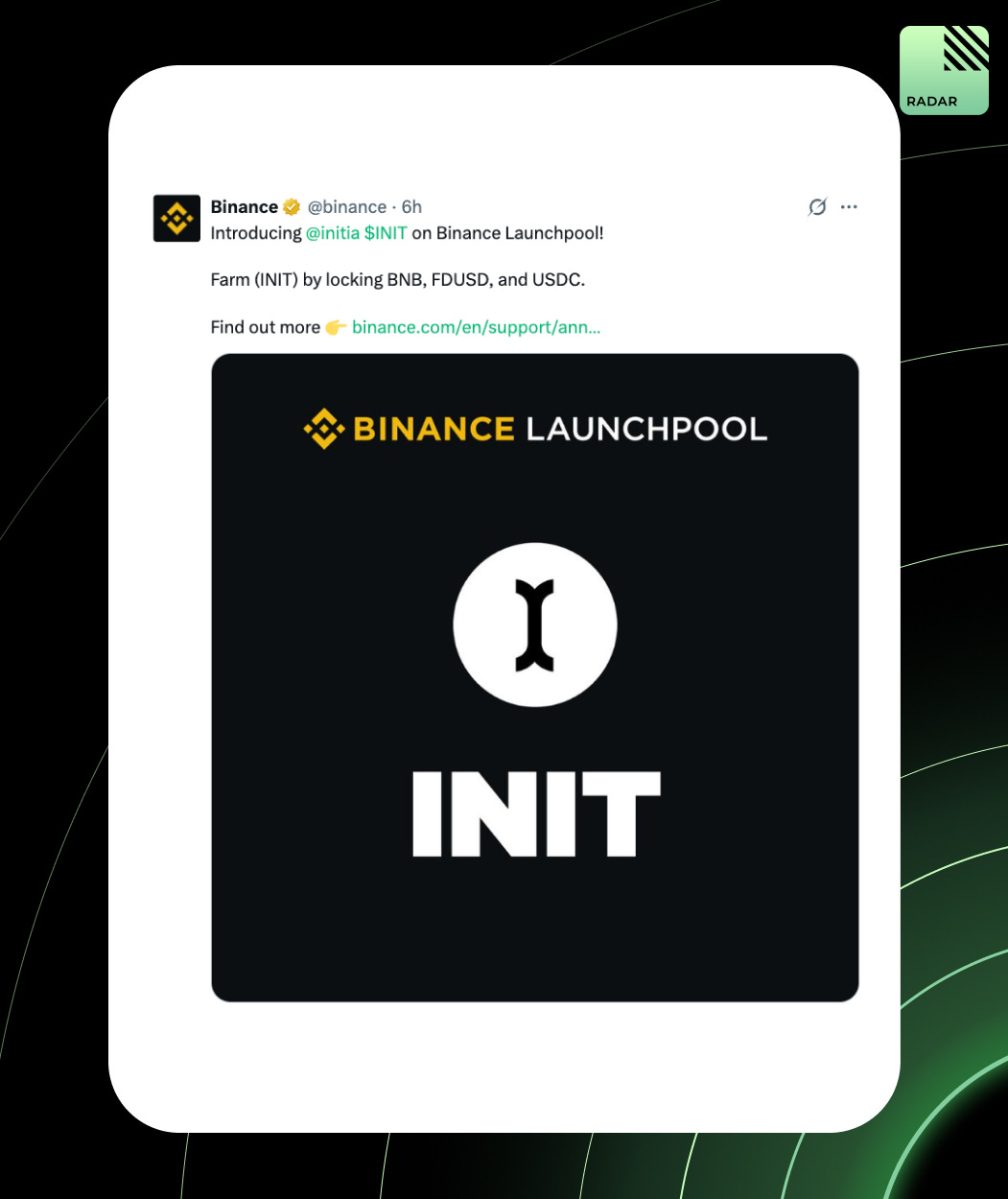
Task: Click the Grok slashed-circle icon
Action: (817, 206)
